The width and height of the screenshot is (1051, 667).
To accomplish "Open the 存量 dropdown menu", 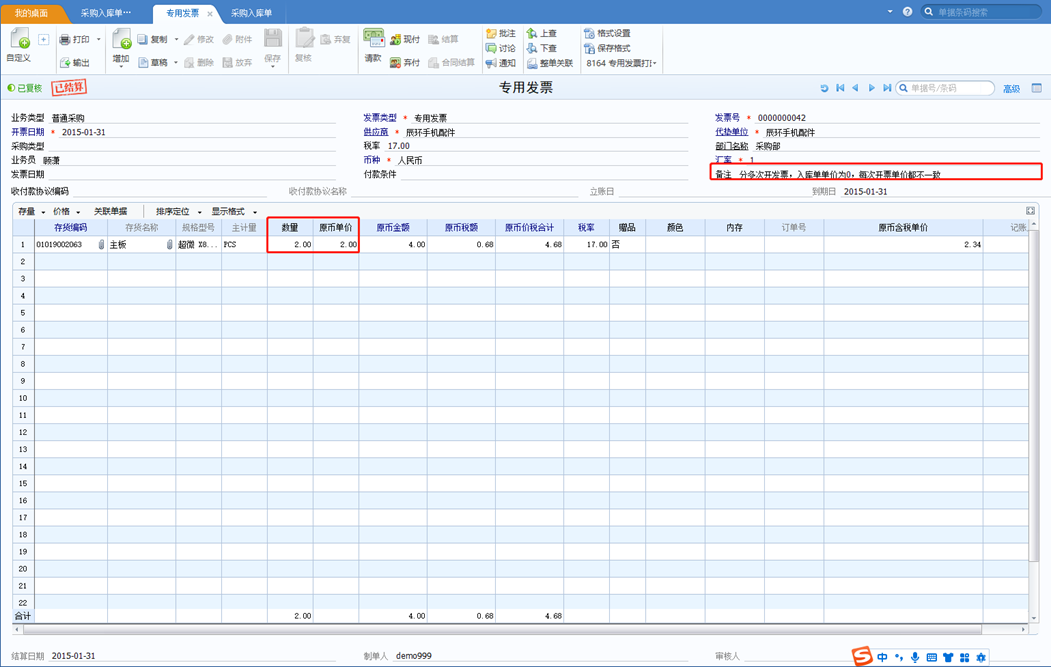I will [x=32, y=211].
